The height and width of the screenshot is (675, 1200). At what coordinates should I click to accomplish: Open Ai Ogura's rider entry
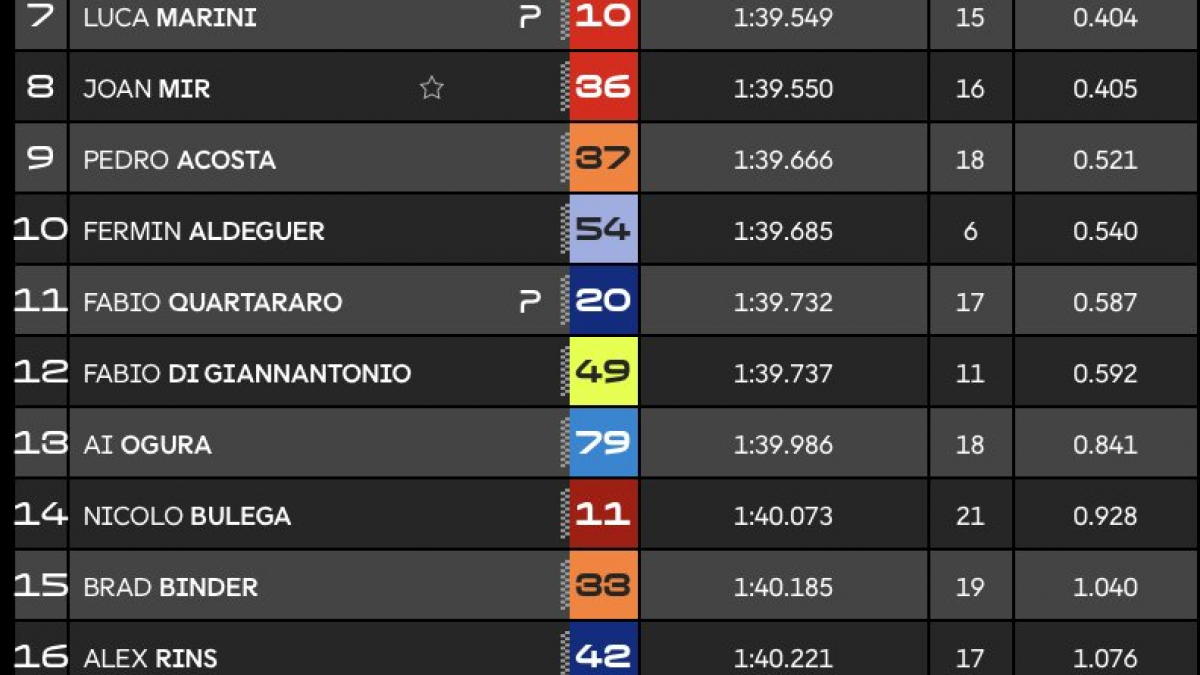coord(147,445)
